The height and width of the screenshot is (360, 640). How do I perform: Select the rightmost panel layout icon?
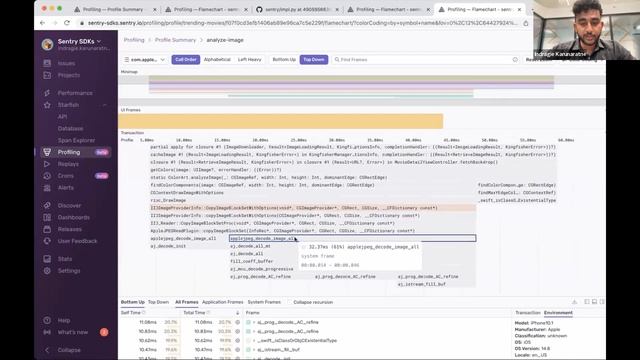coord(602,302)
